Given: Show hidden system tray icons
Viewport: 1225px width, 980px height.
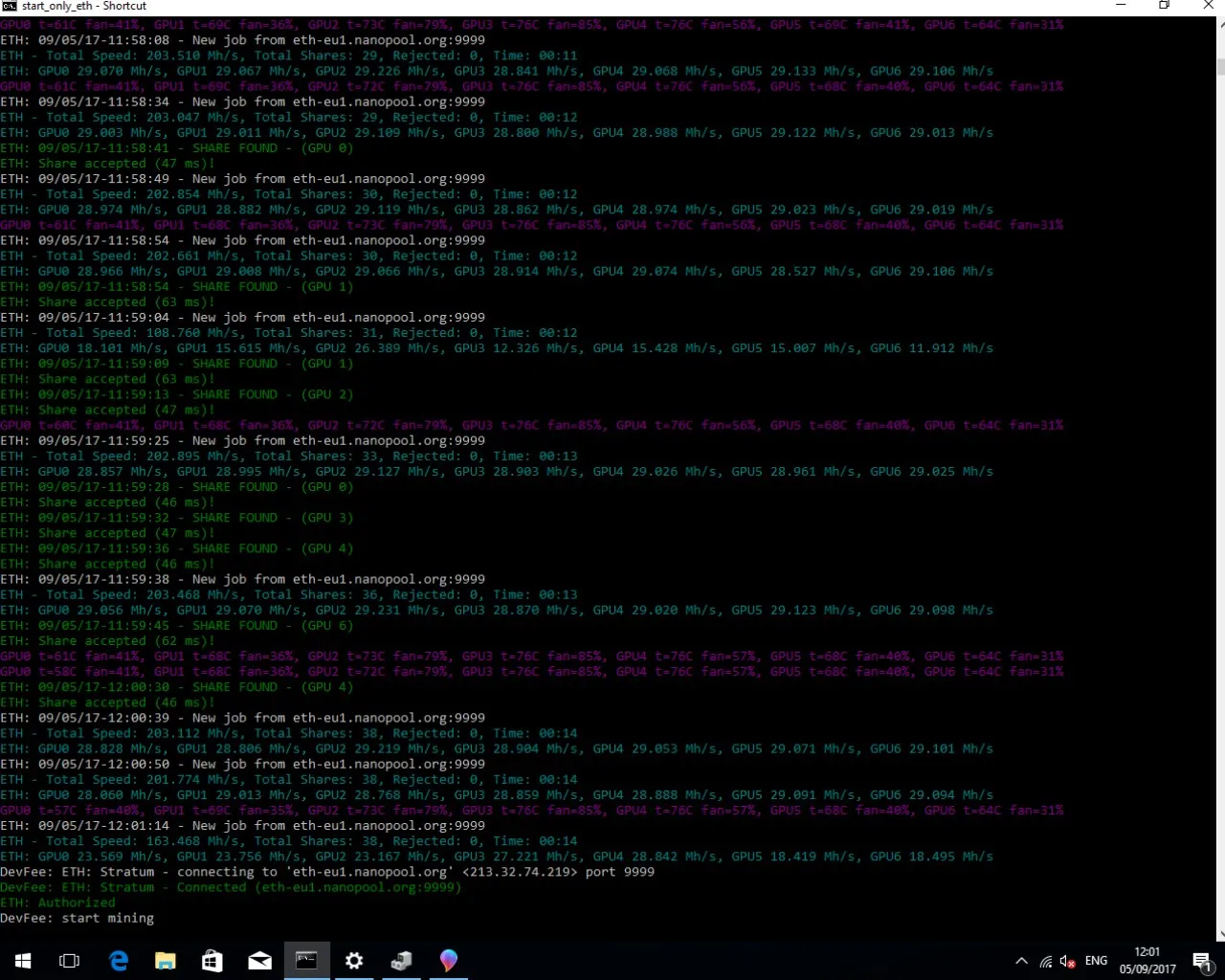Looking at the screenshot, I should pyautogui.click(x=1021, y=961).
